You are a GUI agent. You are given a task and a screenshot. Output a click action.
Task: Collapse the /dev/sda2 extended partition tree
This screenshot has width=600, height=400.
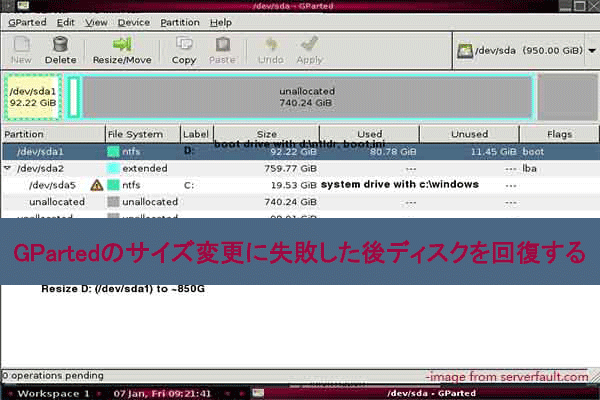click(x=7, y=168)
